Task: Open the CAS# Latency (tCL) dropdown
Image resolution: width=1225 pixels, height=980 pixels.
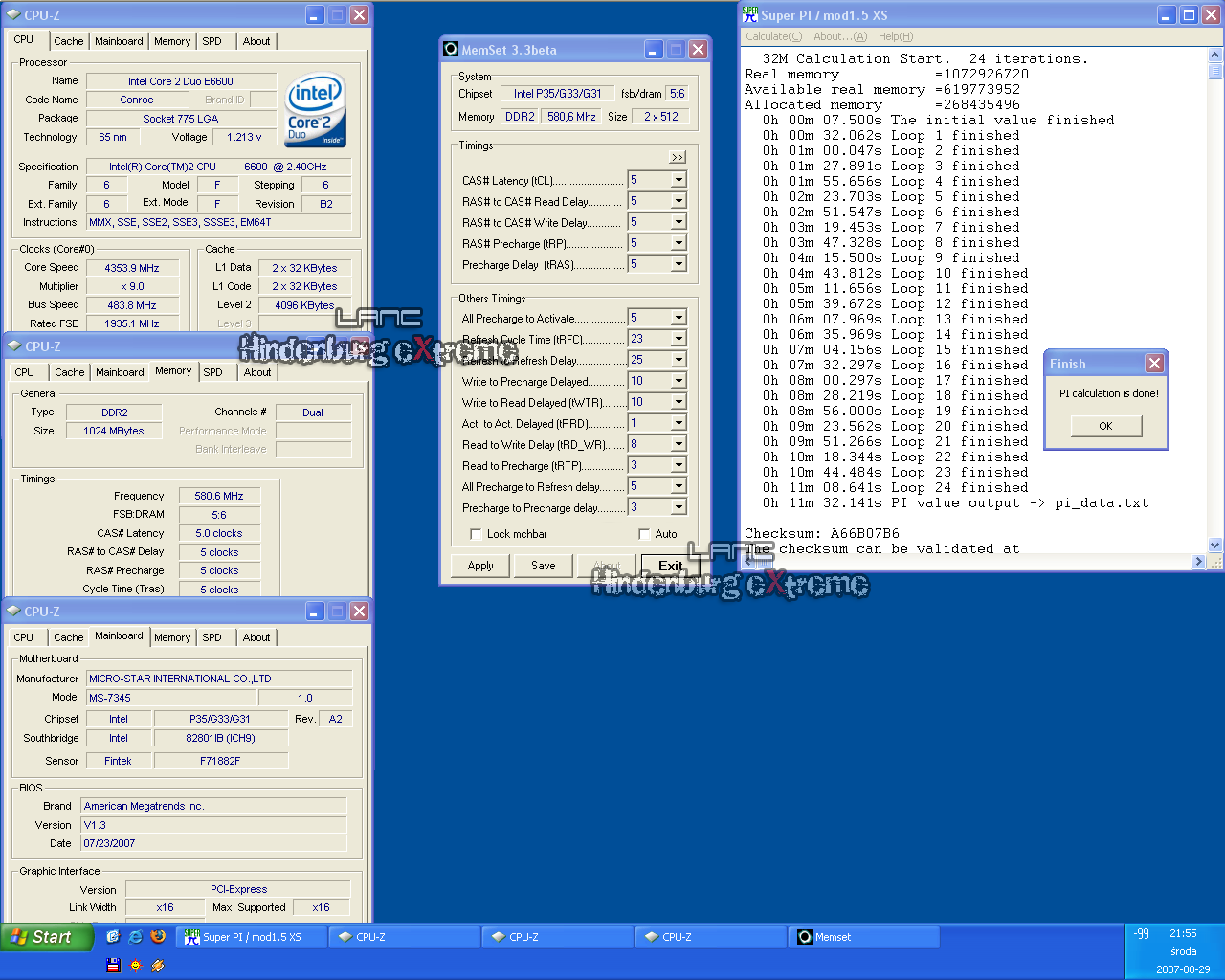Action: click(679, 180)
